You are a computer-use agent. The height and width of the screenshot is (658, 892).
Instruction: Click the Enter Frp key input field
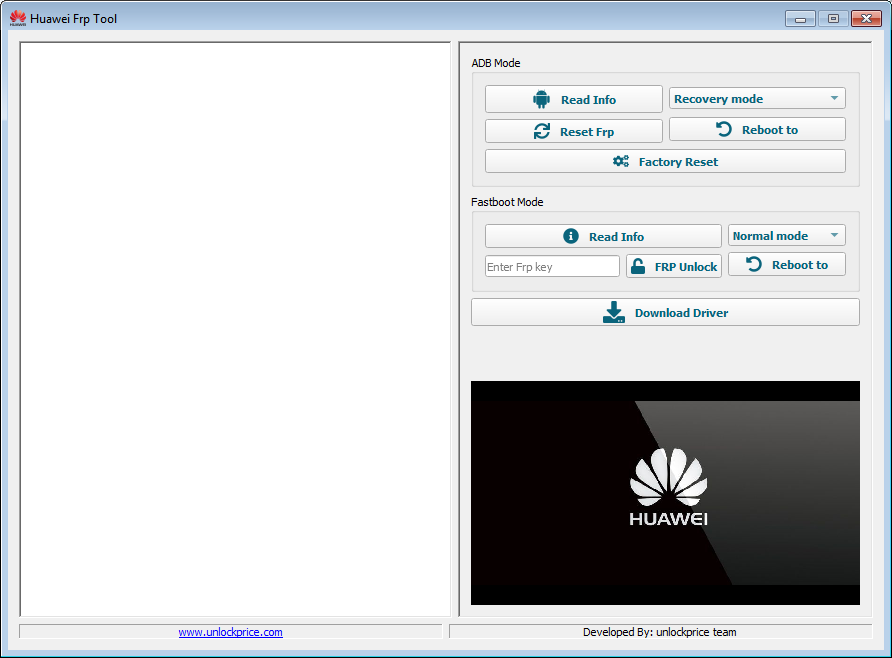(x=552, y=266)
